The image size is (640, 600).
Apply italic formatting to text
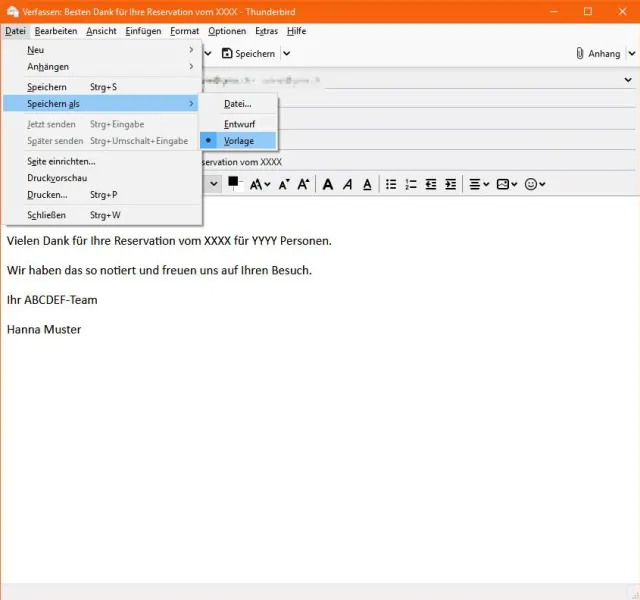[347, 185]
